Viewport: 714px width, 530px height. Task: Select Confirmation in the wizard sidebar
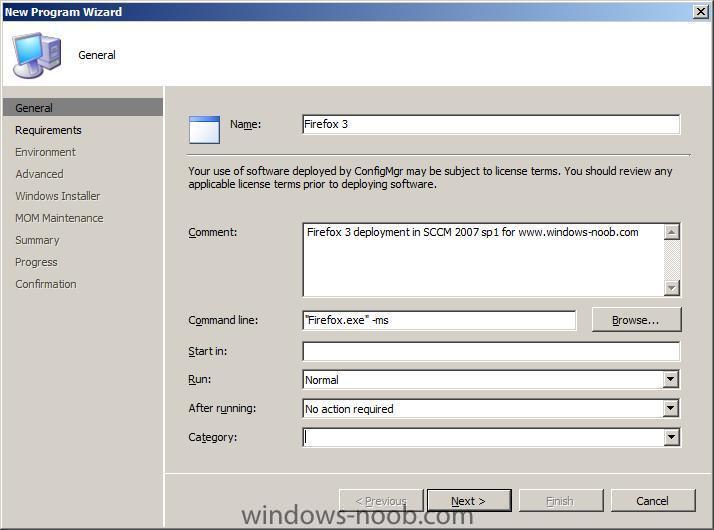46,284
